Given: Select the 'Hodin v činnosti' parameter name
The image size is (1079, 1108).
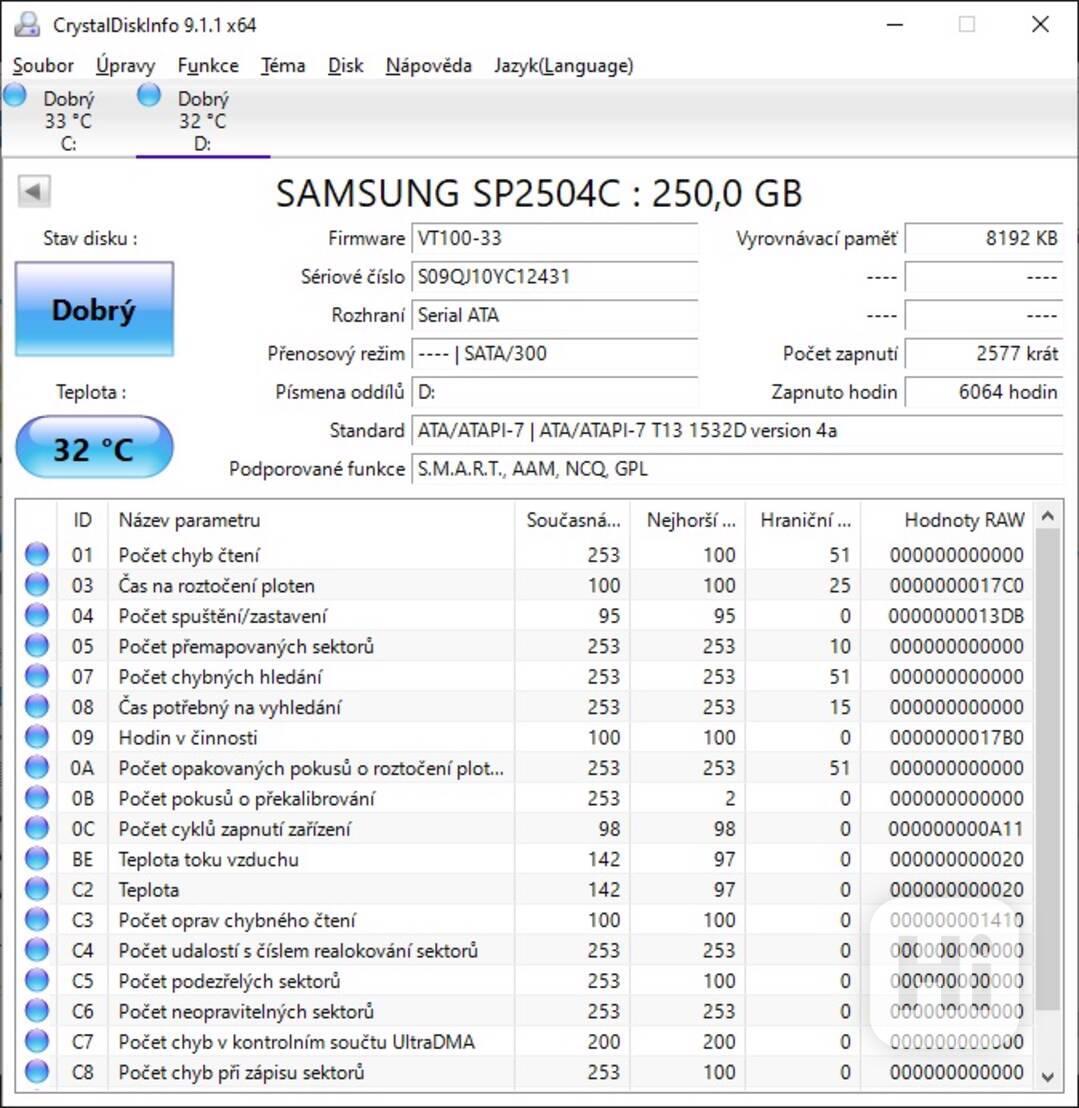Looking at the screenshot, I should (x=188, y=738).
